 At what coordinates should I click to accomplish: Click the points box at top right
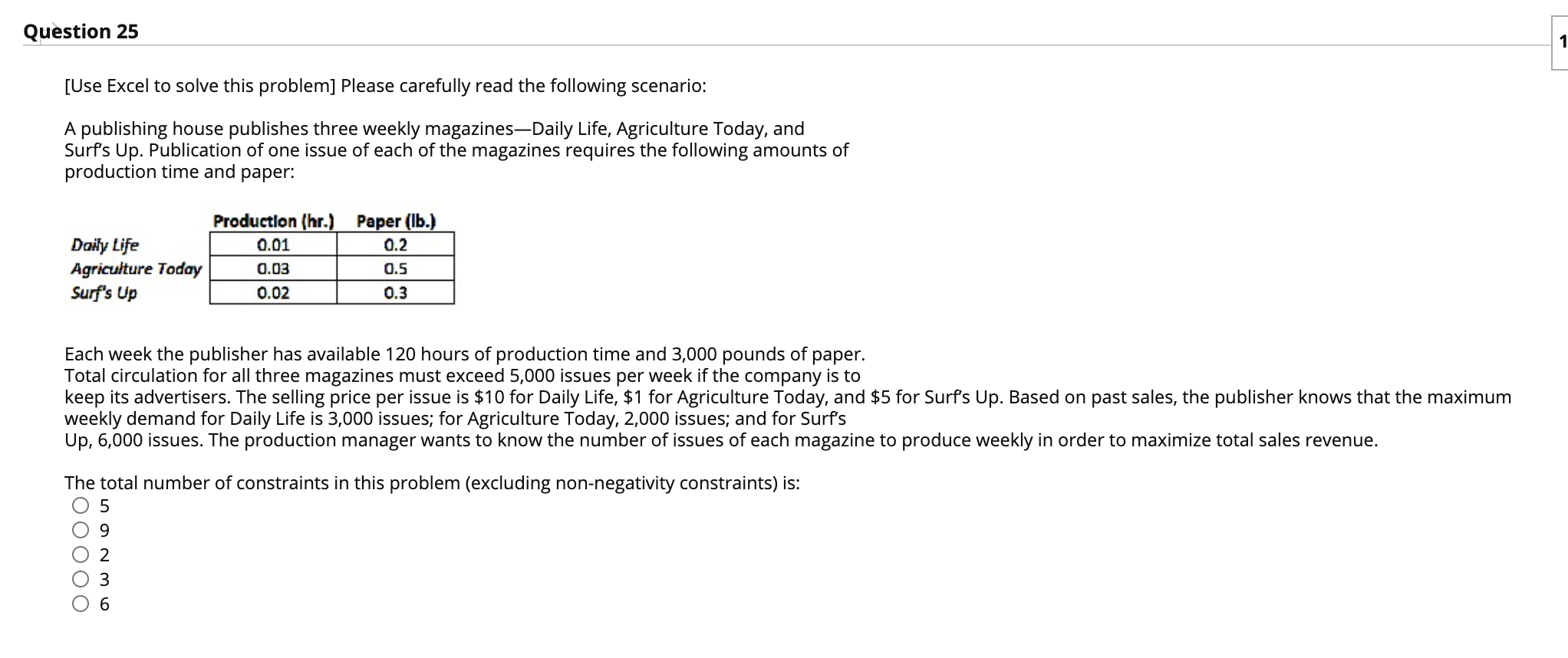1560,43
